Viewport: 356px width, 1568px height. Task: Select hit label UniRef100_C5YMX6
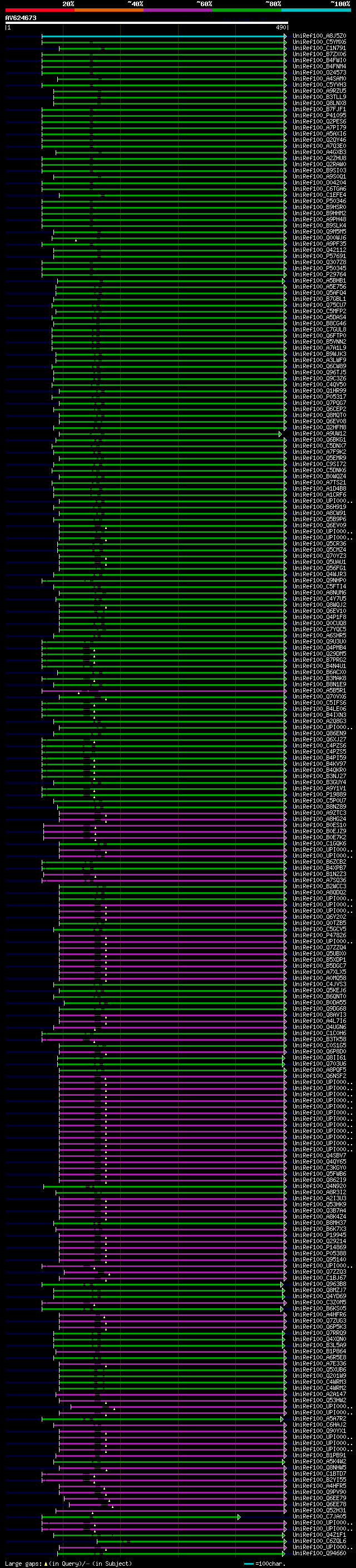319,42
